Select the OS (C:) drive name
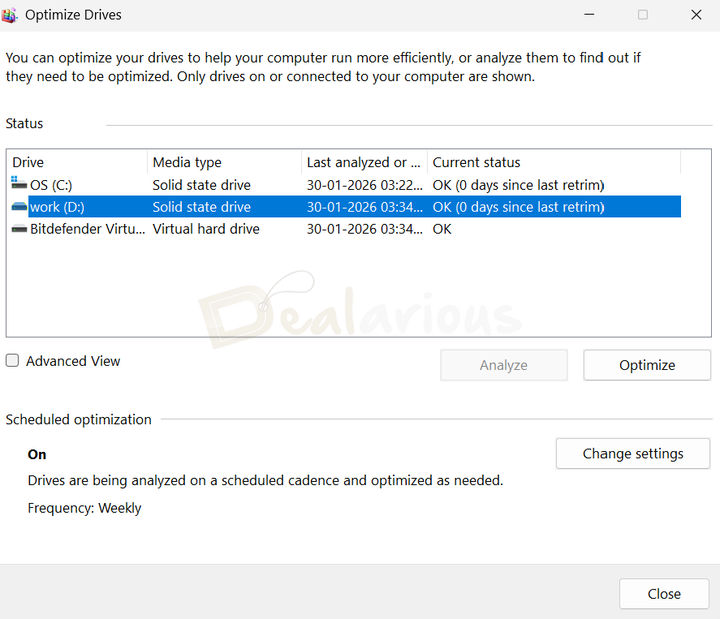720x619 pixels. (x=51, y=185)
